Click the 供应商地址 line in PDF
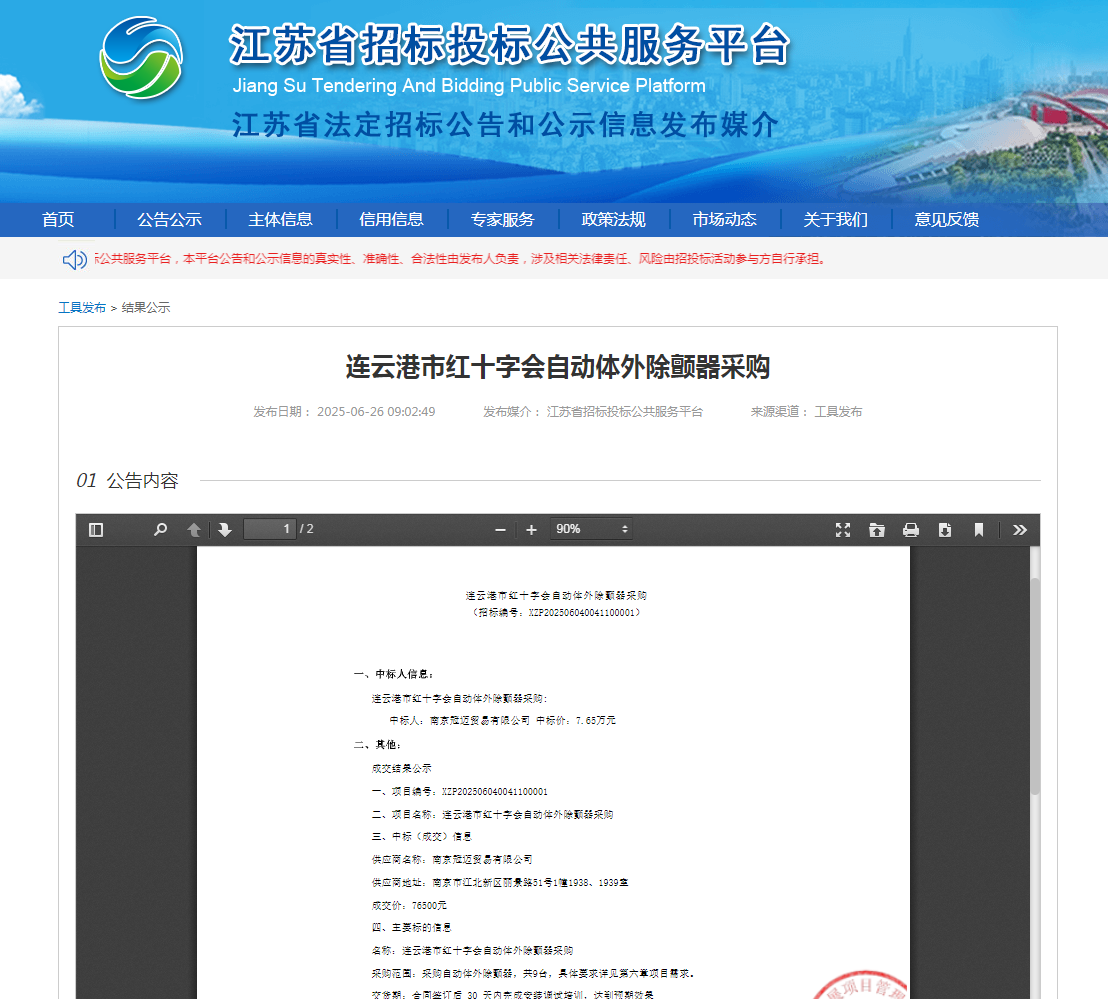This screenshot has height=999, width=1108. (x=500, y=883)
